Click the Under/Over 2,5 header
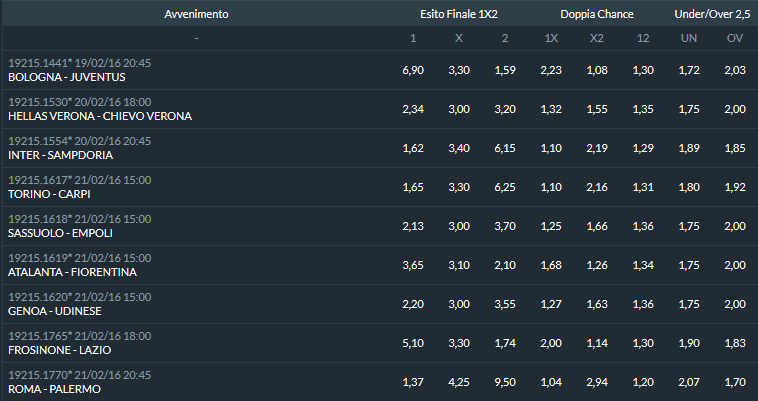Image resolution: width=758 pixels, height=401 pixels. tap(712, 14)
